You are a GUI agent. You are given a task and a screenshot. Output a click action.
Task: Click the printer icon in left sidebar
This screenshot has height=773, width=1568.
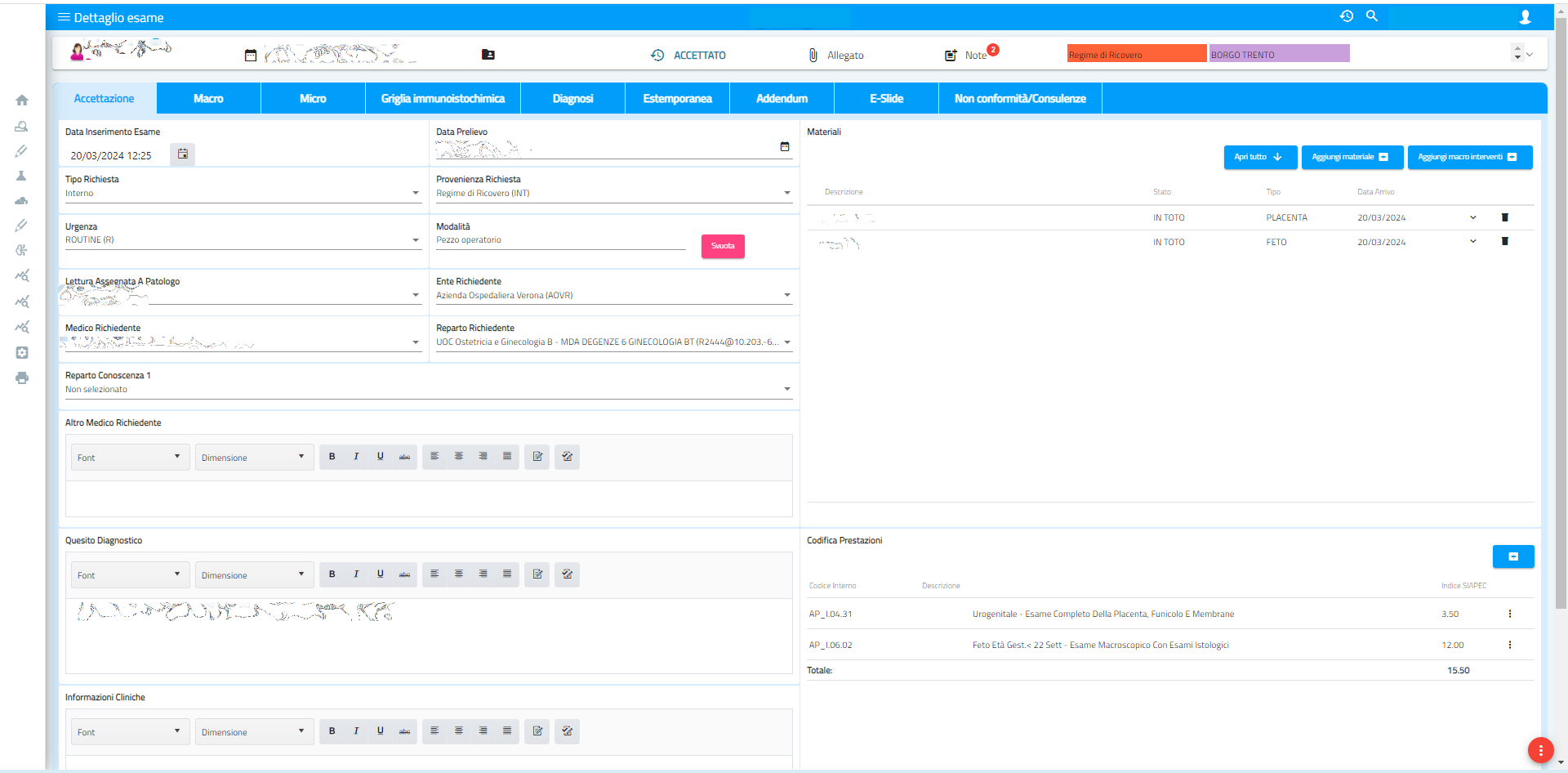[x=22, y=378]
